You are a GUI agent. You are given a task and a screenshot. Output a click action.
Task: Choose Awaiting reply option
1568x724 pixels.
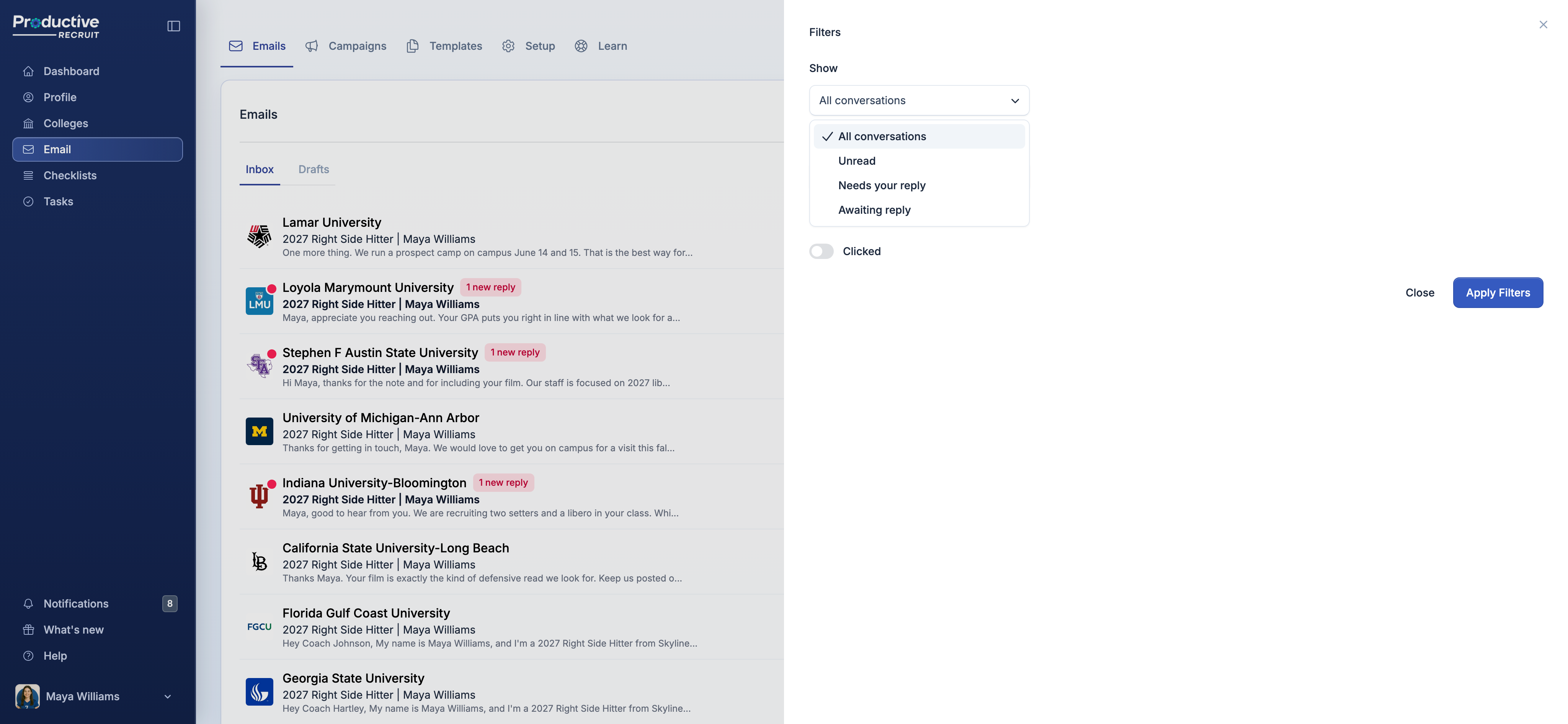pyautogui.click(x=919, y=210)
